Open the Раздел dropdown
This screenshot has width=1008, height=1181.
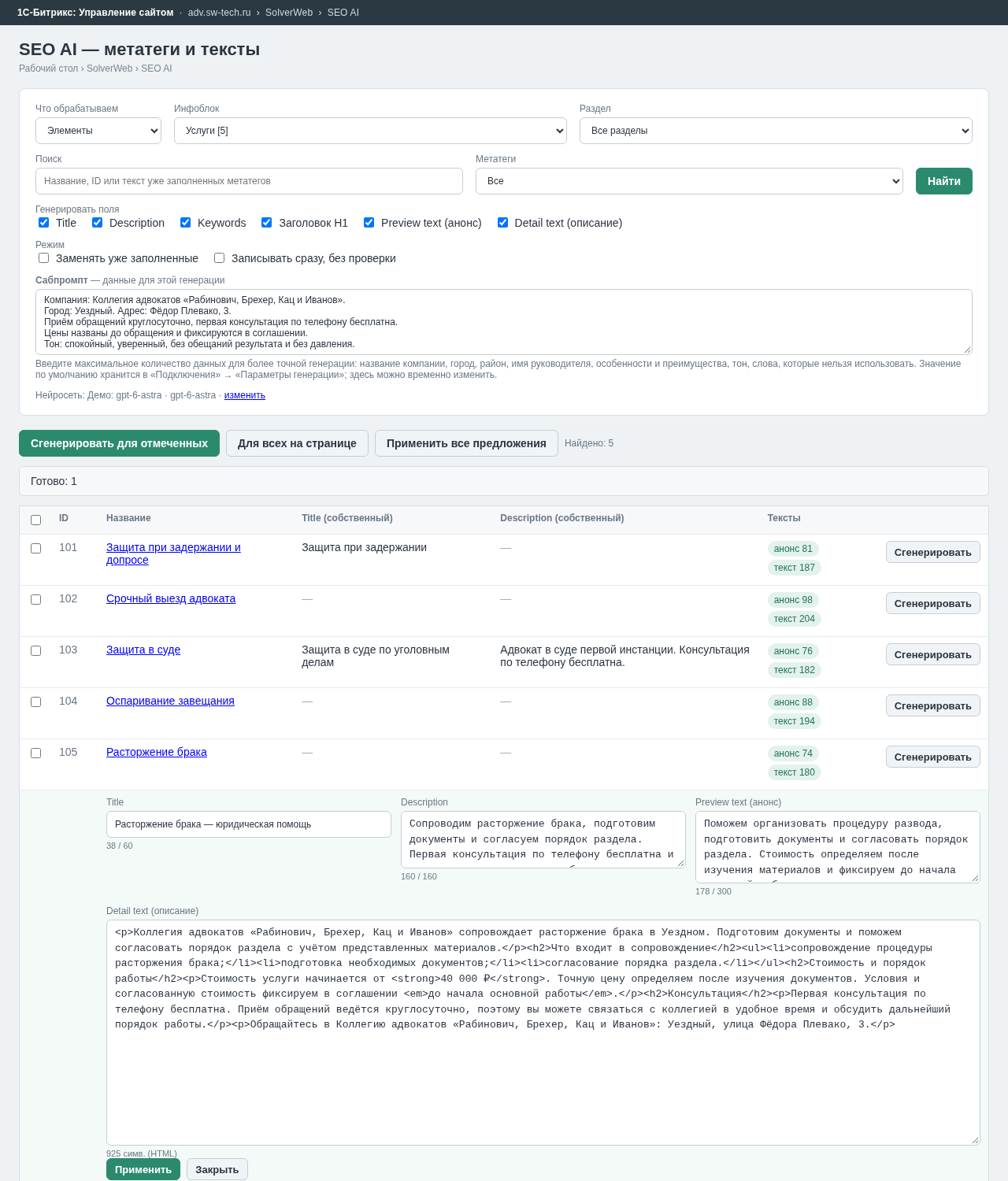pos(776,131)
